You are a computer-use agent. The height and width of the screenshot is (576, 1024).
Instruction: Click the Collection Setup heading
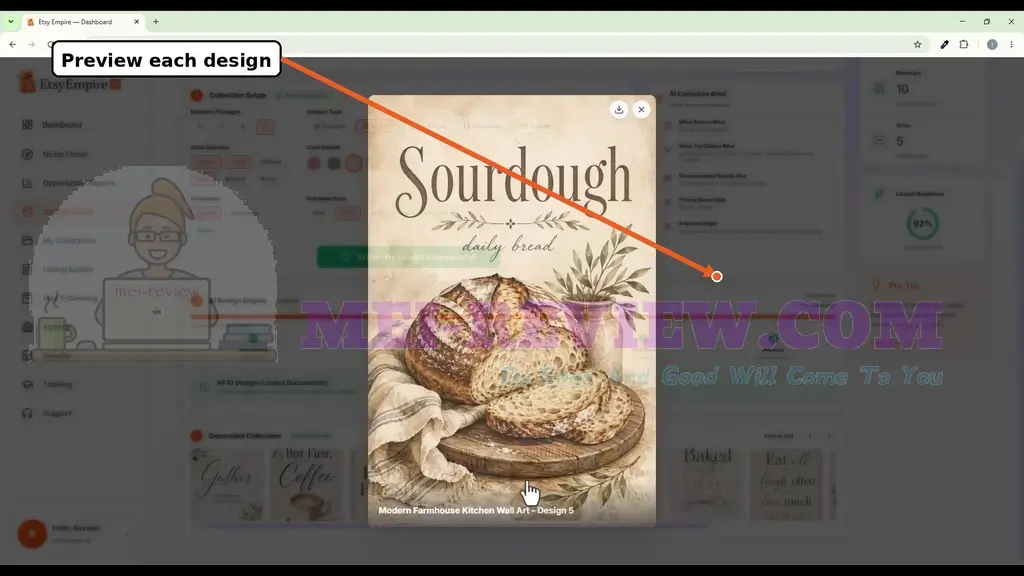coord(237,95)
